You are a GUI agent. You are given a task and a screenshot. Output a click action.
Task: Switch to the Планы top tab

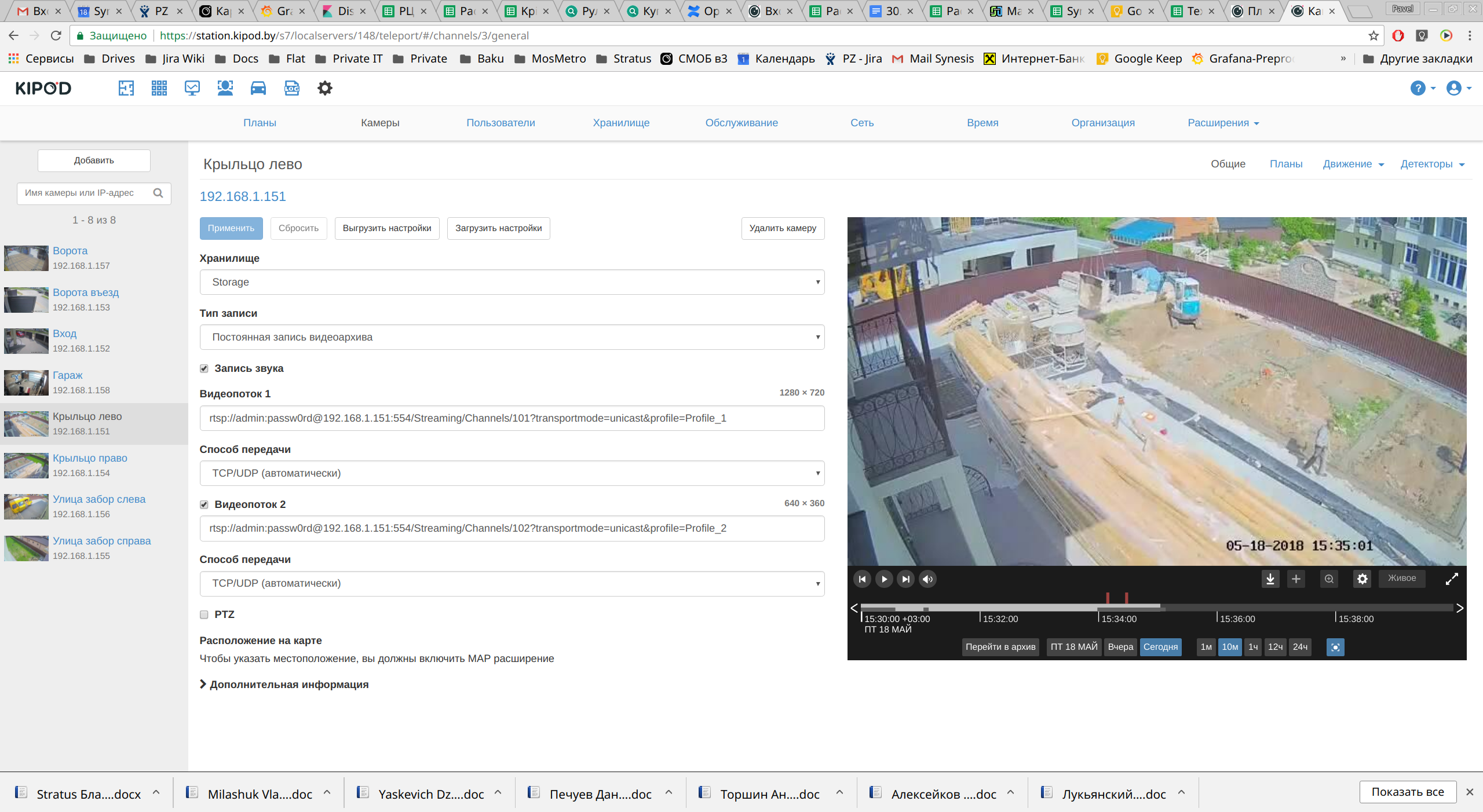pos(260,123)
